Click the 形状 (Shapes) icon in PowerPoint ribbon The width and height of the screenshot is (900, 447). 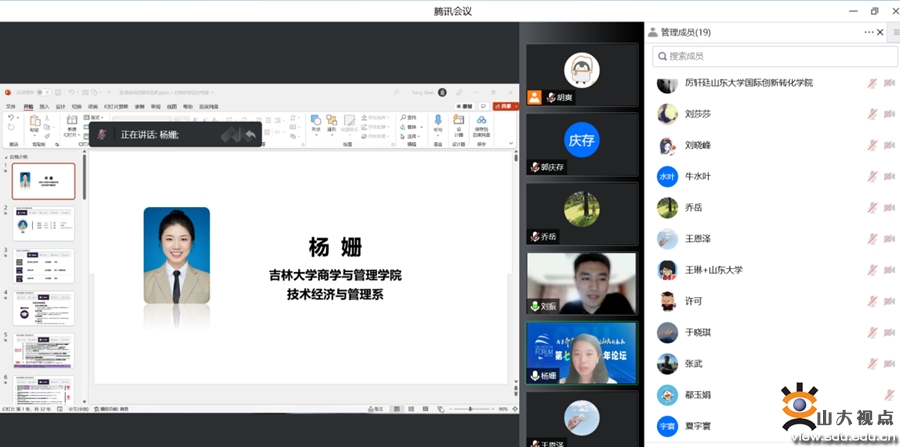(x=316, y=123)
